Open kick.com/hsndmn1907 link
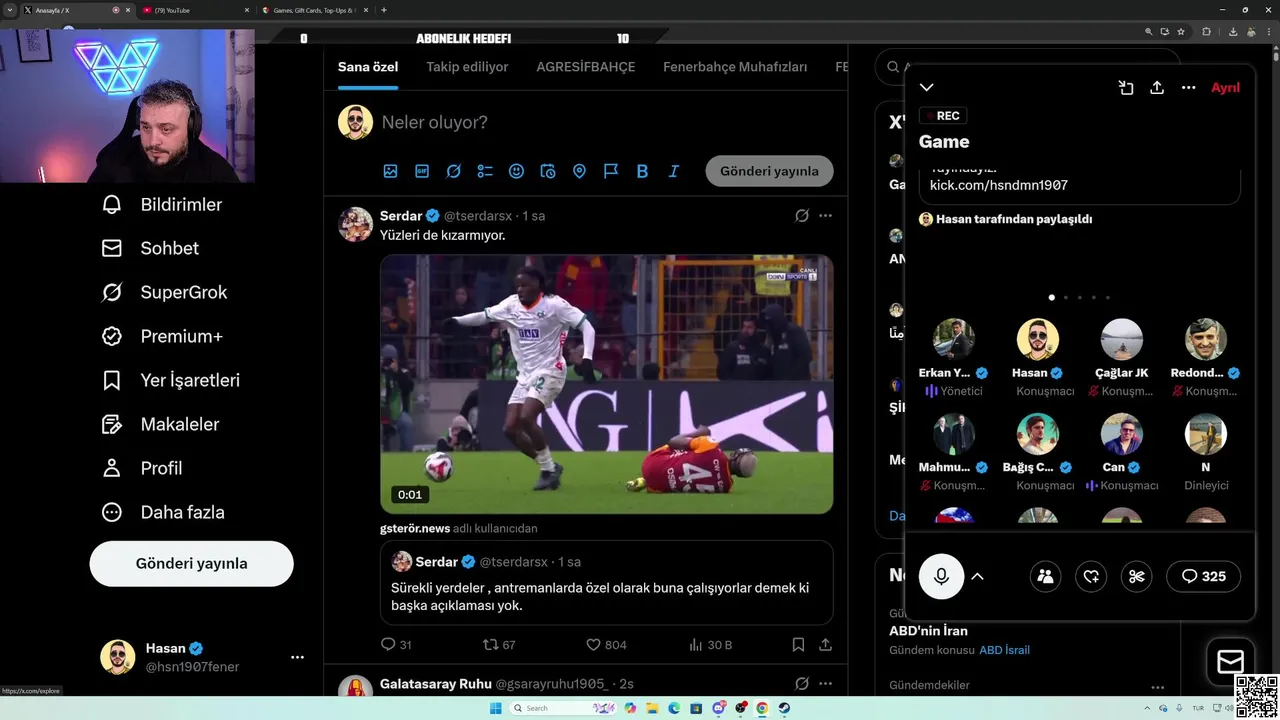This screenshot has height=720, width=1280. click(999, 185)
